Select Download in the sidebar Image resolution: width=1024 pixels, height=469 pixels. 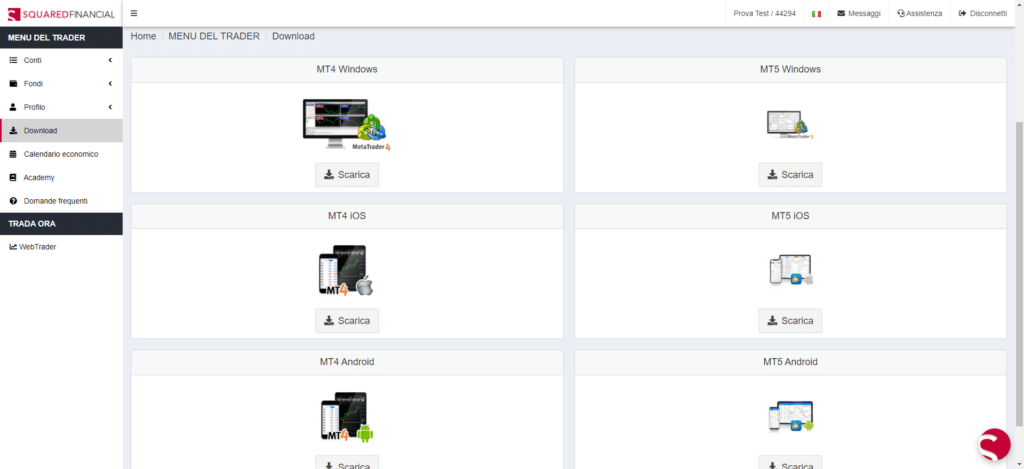tap(61, 131)
